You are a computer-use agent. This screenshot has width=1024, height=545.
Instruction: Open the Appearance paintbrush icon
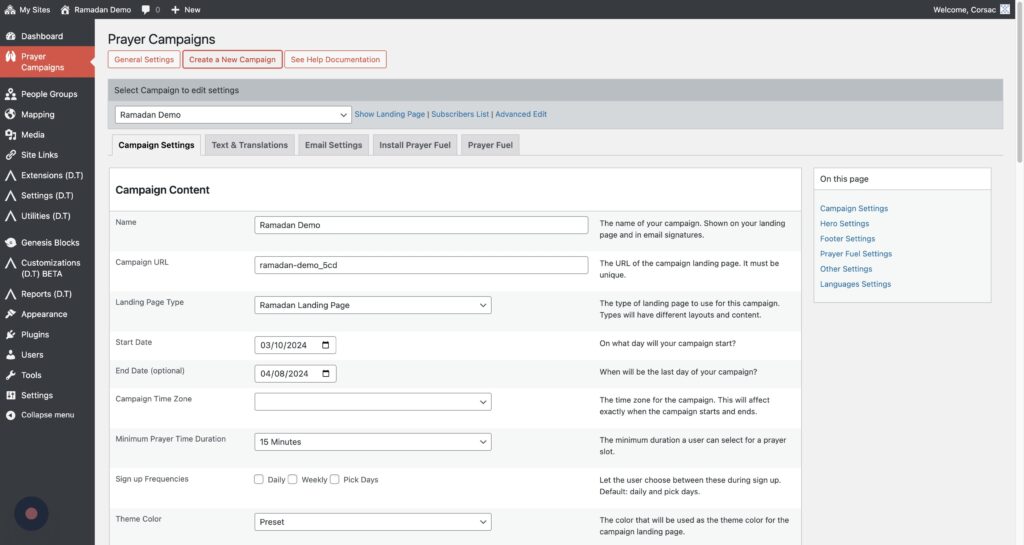click(x=10, y=314)
